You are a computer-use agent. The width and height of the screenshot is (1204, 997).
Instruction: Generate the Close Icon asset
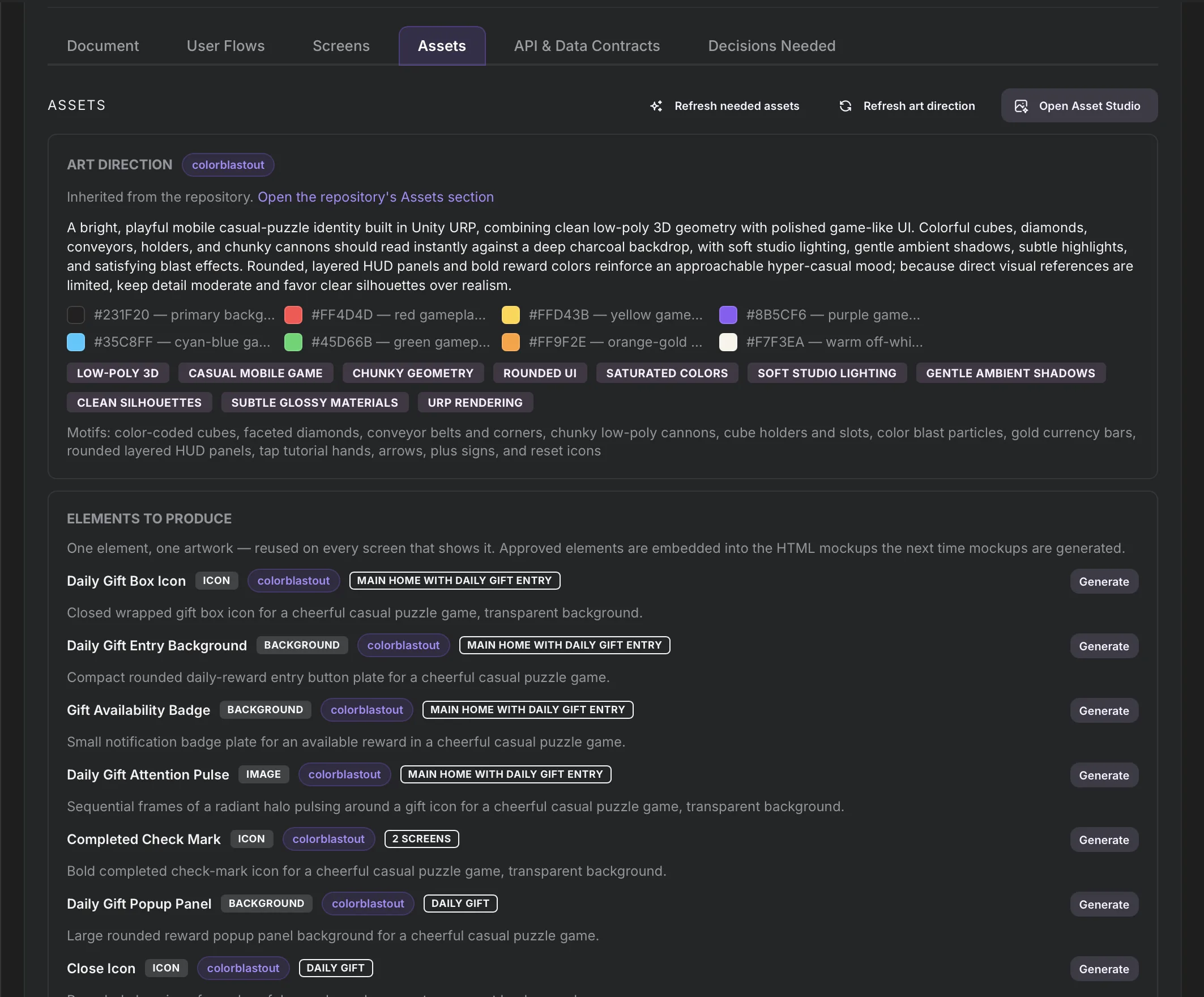click(1104, 969)
